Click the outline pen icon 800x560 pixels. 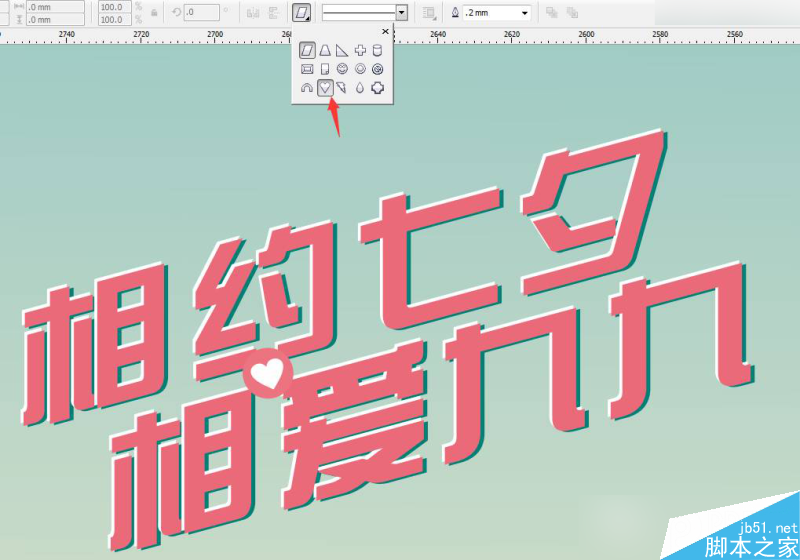pos(455,13)
